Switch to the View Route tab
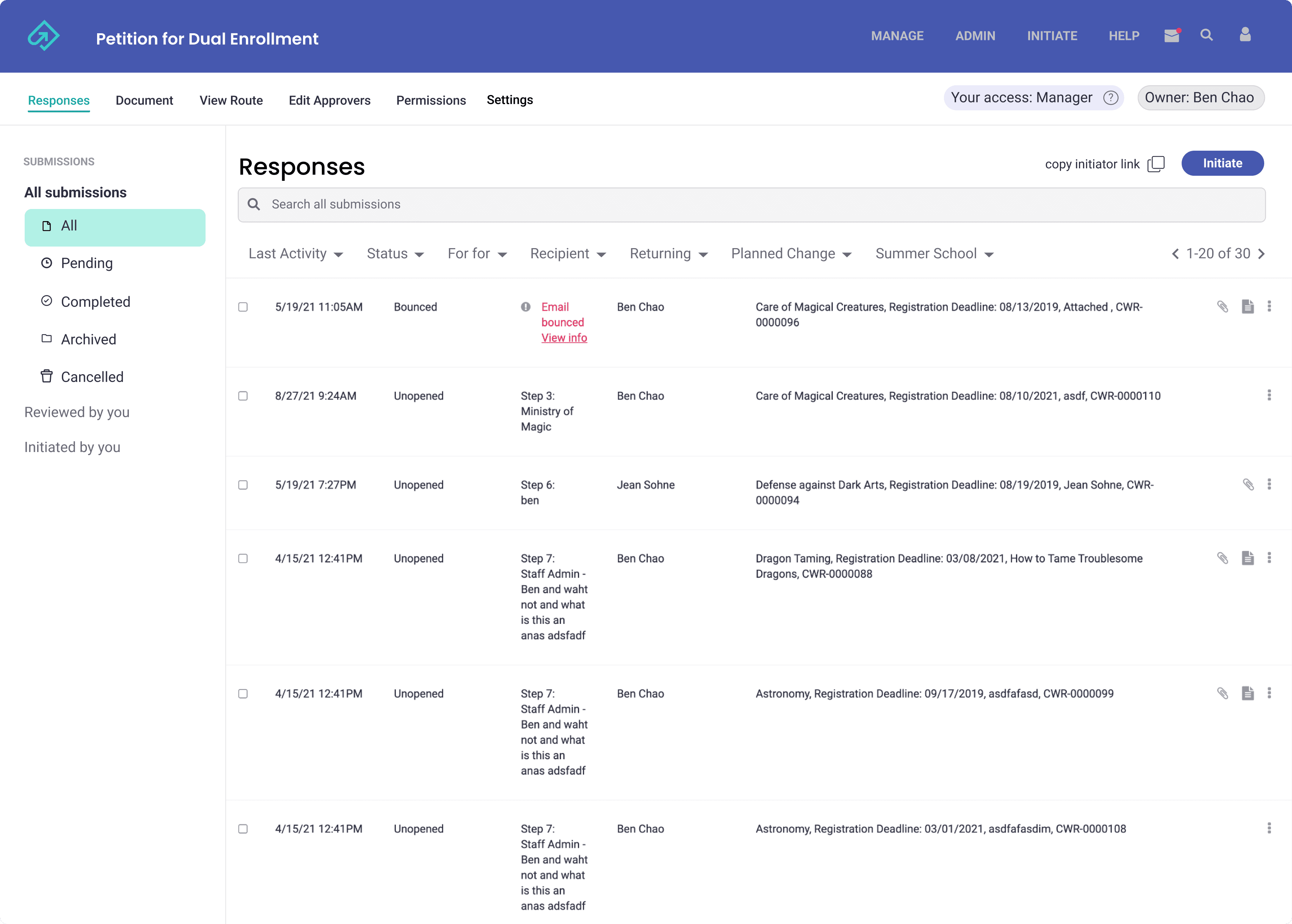This screenshot has height=924, width=1292. [x=231, y=100]
